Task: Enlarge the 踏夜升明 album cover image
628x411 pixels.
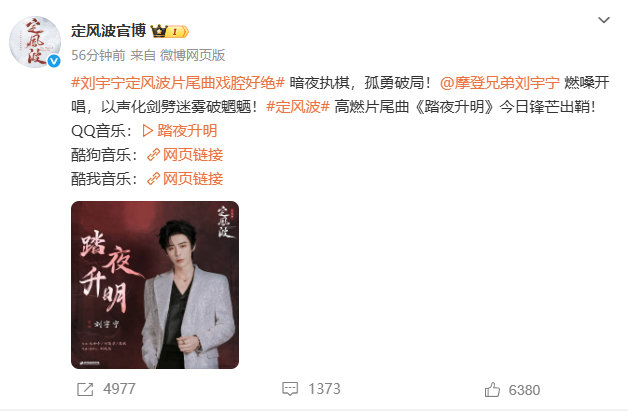Action: [x=155, y=285]
